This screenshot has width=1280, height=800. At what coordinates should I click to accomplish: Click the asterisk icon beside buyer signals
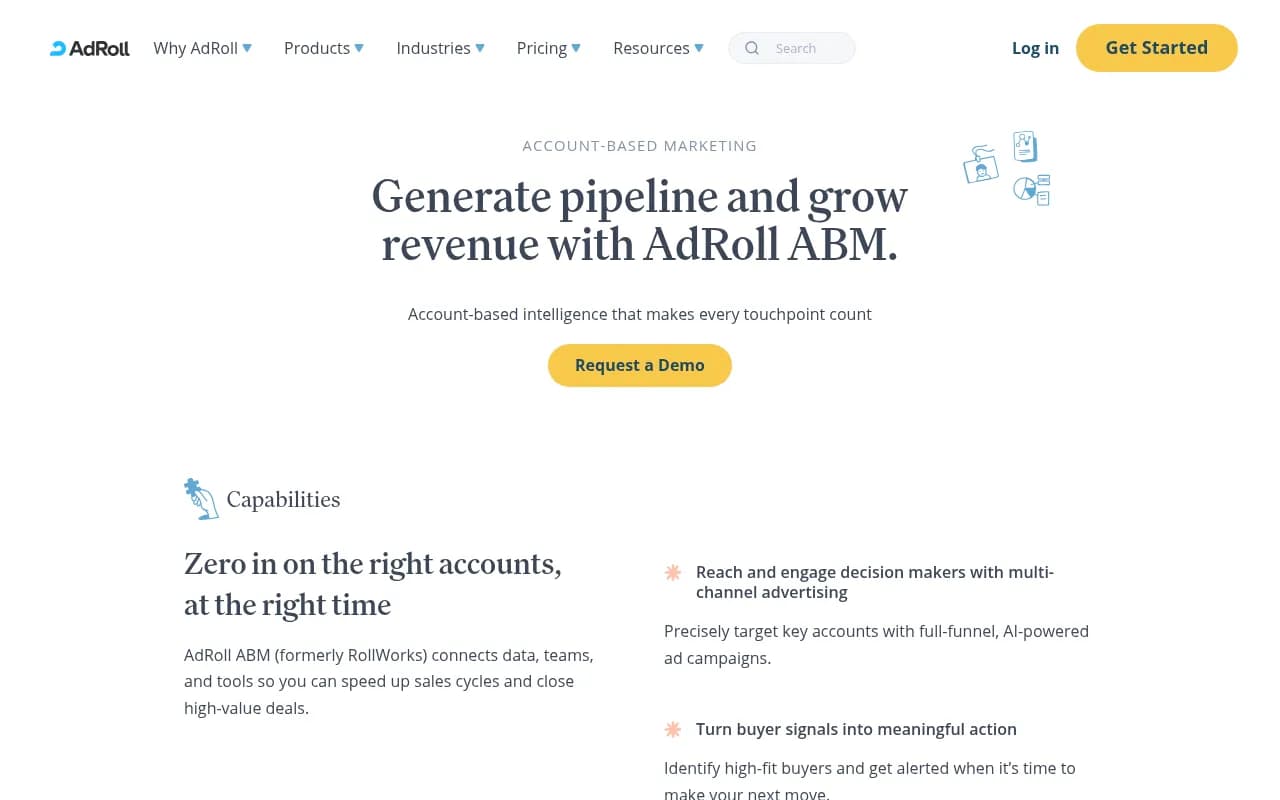click(673, 730)
